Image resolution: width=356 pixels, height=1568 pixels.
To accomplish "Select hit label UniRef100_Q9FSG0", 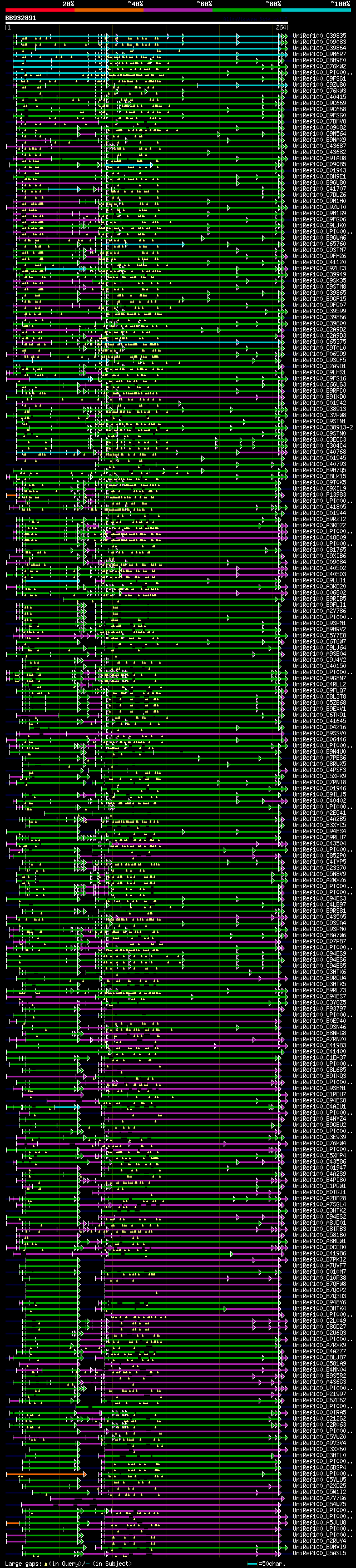I will [x=319, y=116].
